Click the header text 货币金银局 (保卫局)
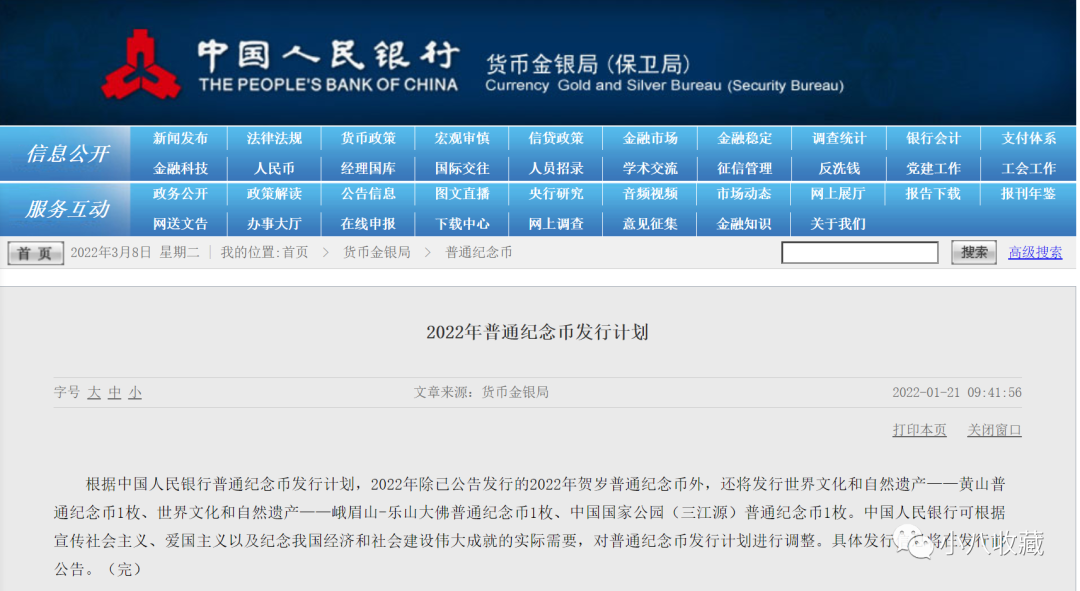Viewport: 1080px width, 591px height. click(588, 65)
